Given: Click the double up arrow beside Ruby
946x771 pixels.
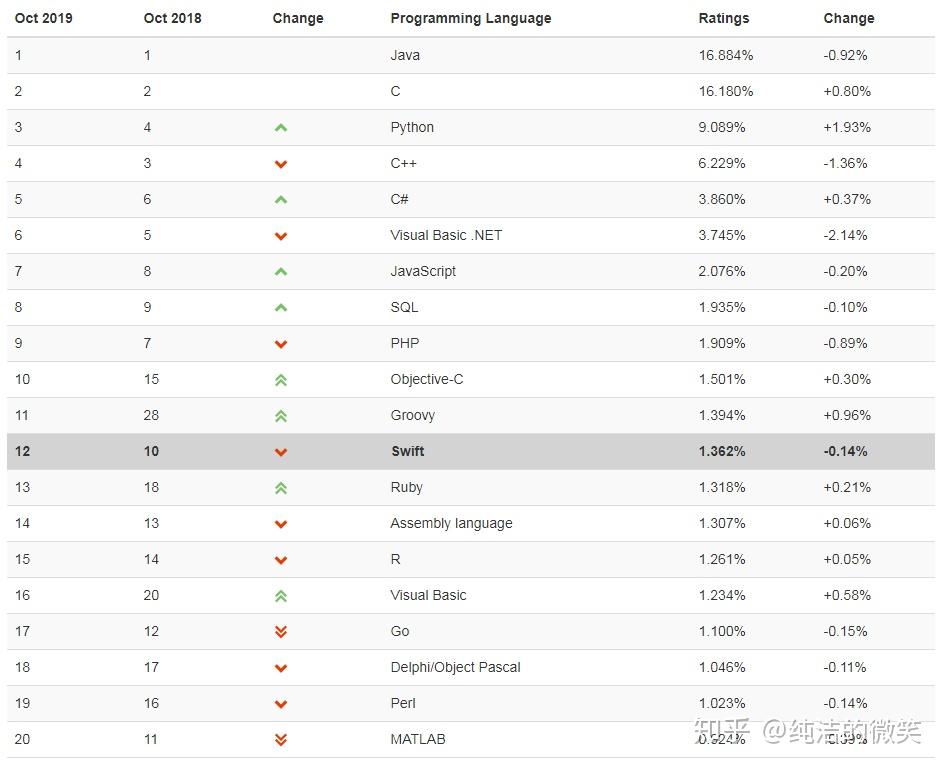Looking at the screenshot, I should (x=281, y=488).
